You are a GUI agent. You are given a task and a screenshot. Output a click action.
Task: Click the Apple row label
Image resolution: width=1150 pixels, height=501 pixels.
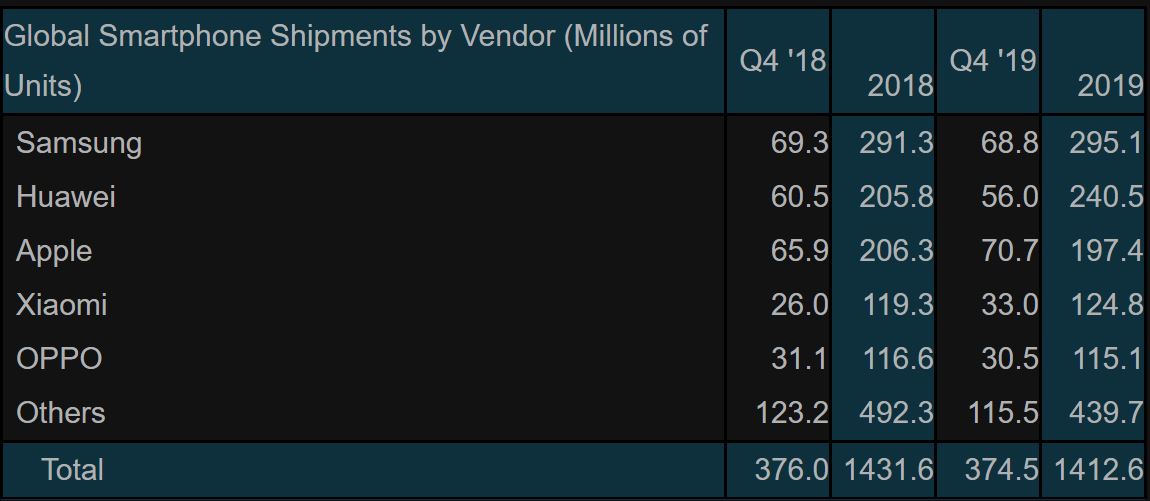[x=54, y=252]
